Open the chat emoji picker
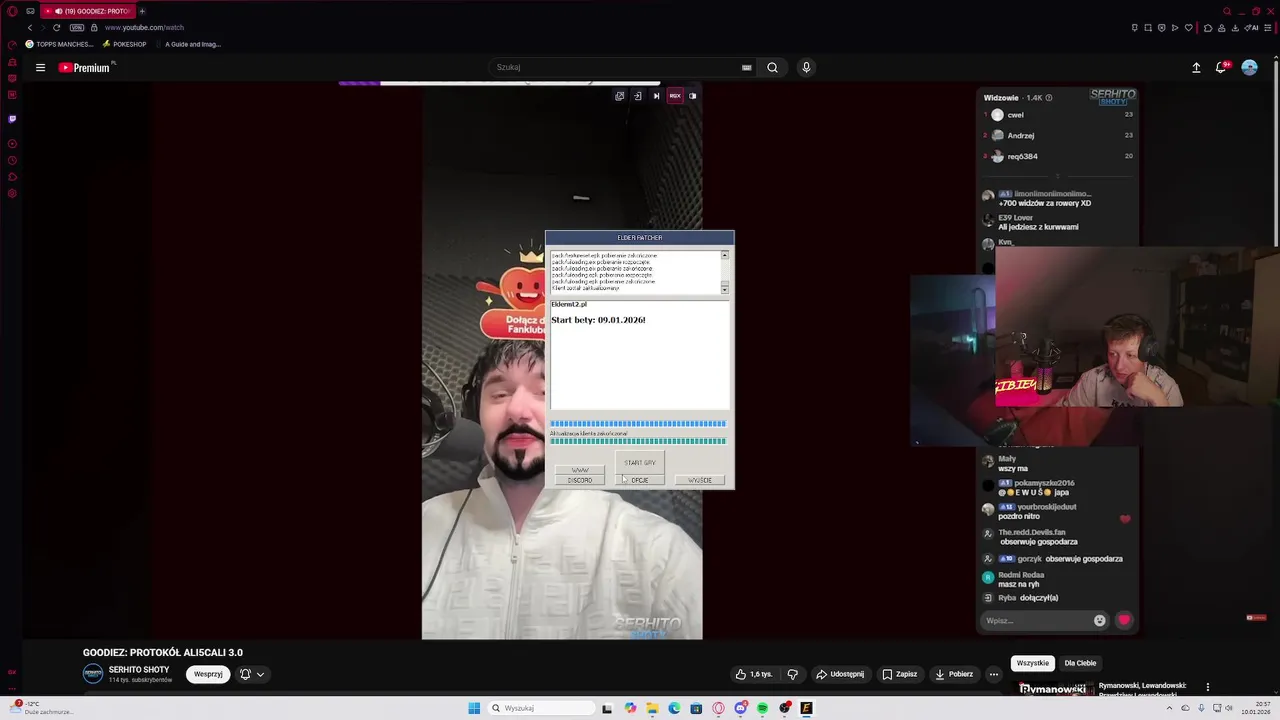The height and width of the screenshot is (720, 1280). [1100, 620]
